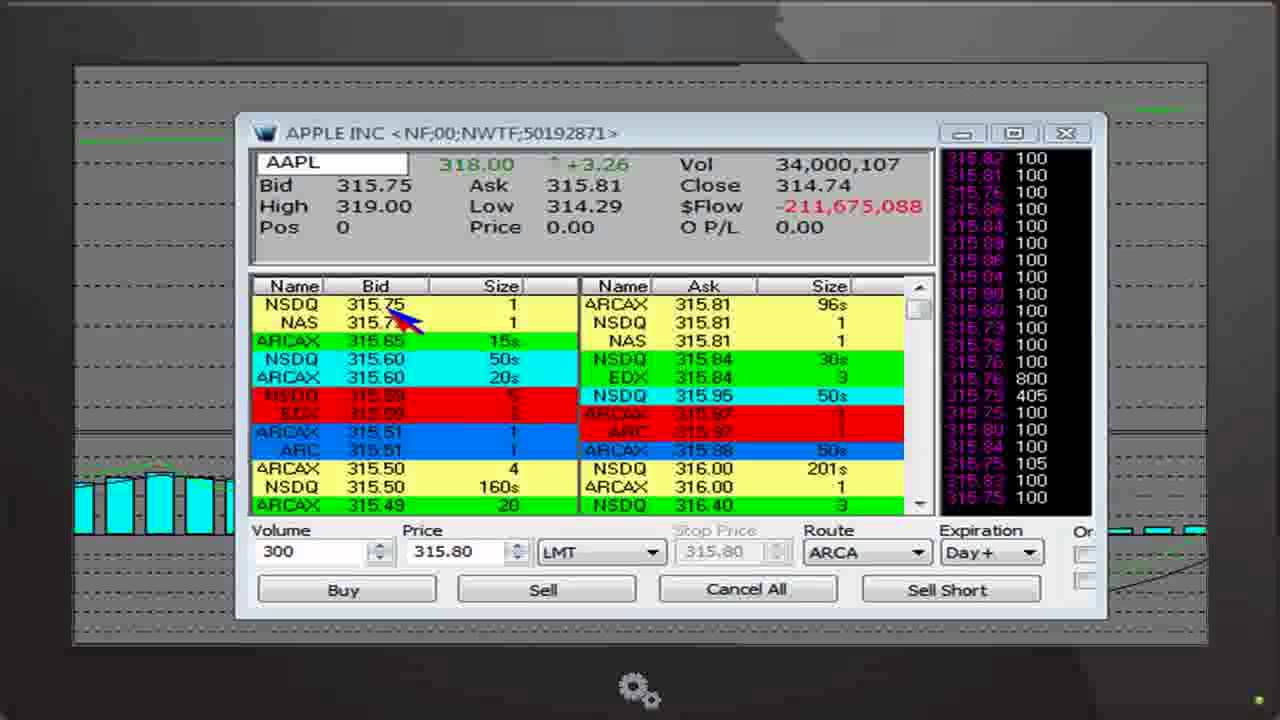Click the Buy button

(x=346, y=590)
